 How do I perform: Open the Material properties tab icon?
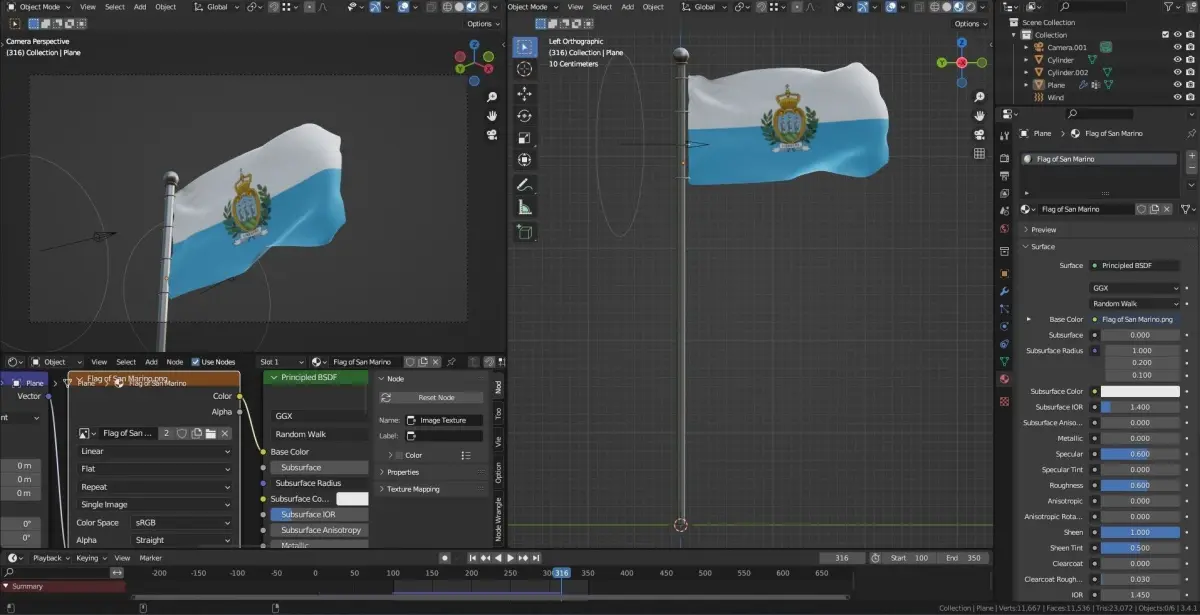(x=1004, y=379)
